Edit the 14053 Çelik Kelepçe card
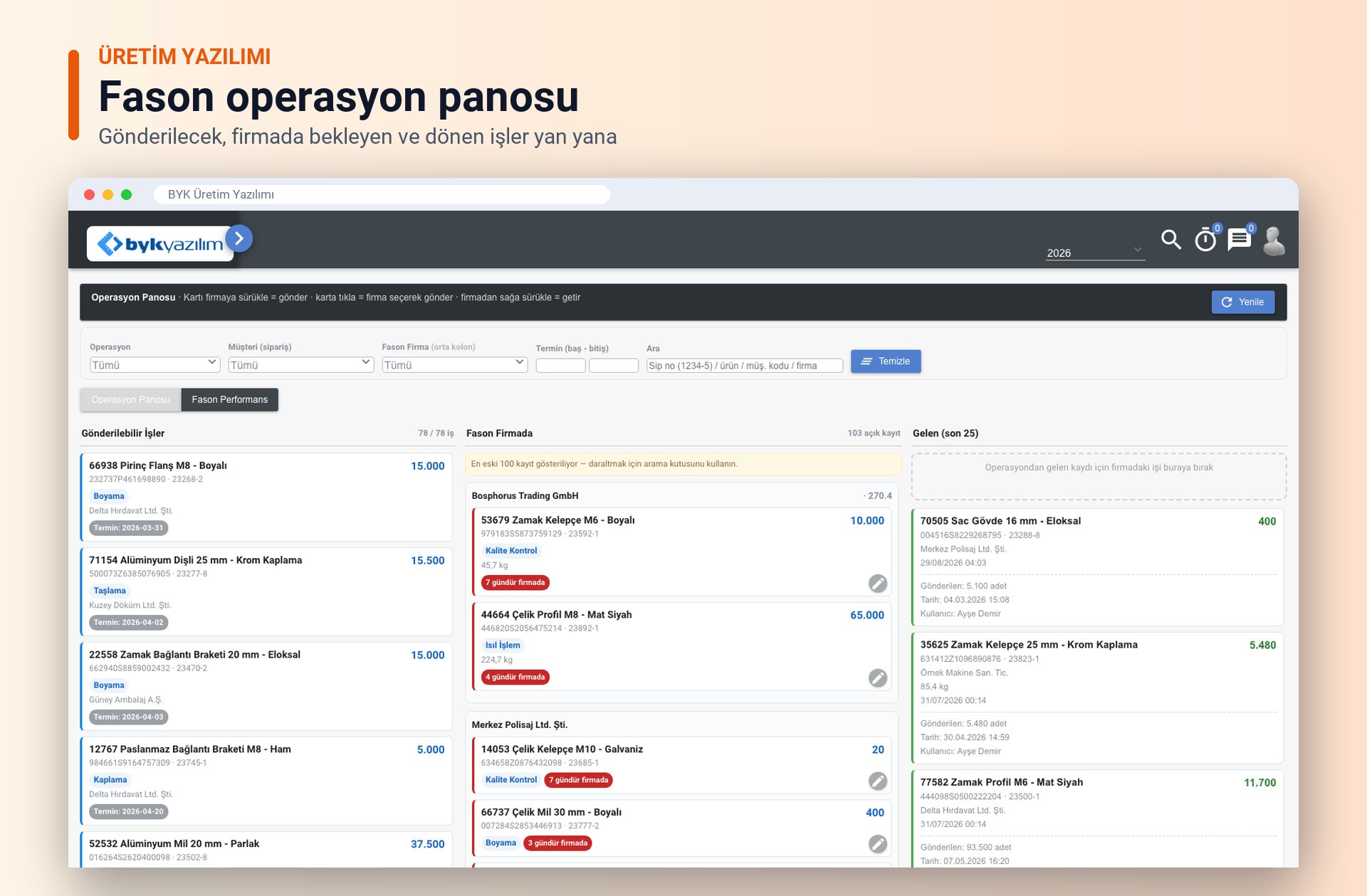 pyautogui.click(x=878, y=781)
